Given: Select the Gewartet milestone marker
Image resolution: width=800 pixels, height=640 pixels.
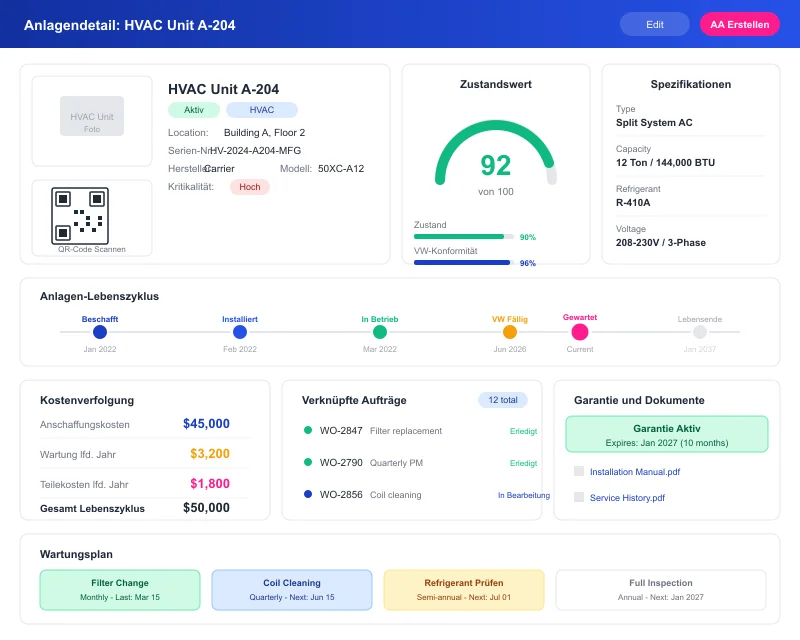Looking at the screenshot, I should click(580, 331).
